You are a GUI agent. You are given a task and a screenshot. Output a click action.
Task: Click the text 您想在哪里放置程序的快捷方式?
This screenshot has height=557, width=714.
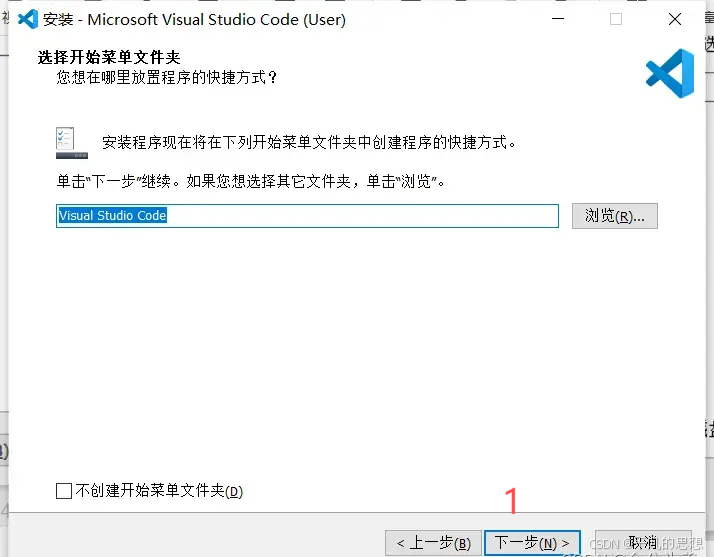tap(167, 77)
